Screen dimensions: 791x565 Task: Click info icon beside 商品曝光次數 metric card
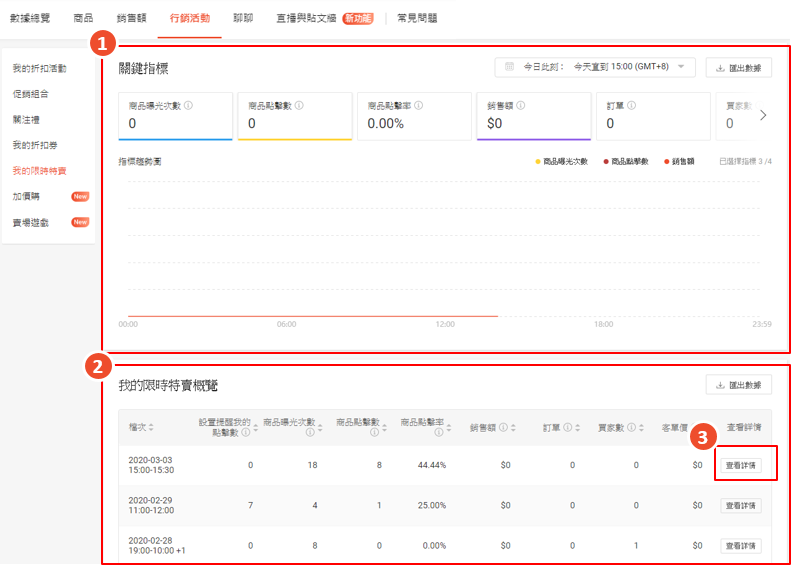(189, 105)
